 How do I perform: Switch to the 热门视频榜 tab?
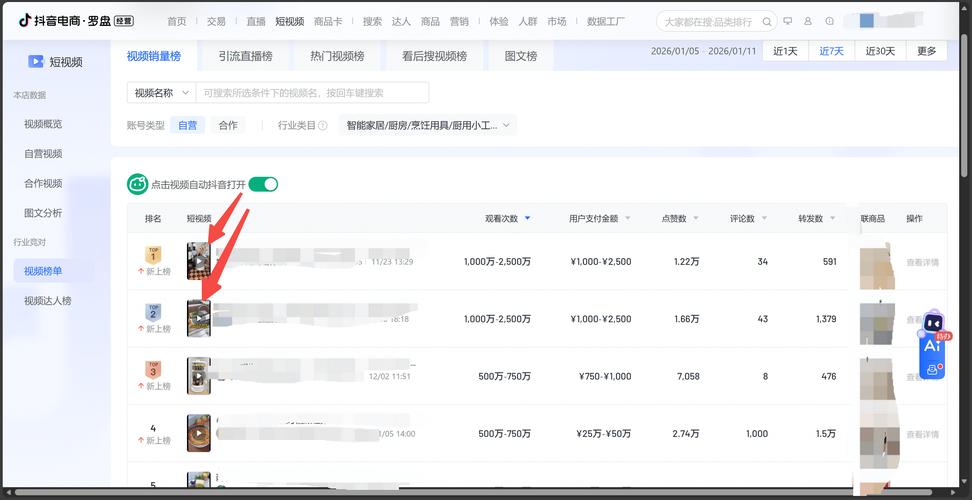[337, 56]
